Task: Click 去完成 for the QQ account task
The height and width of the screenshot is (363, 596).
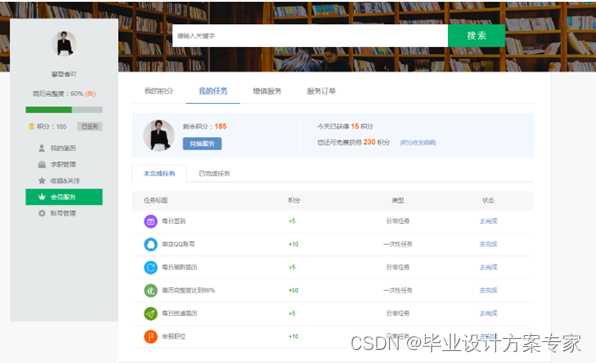Action: point(488,244)
